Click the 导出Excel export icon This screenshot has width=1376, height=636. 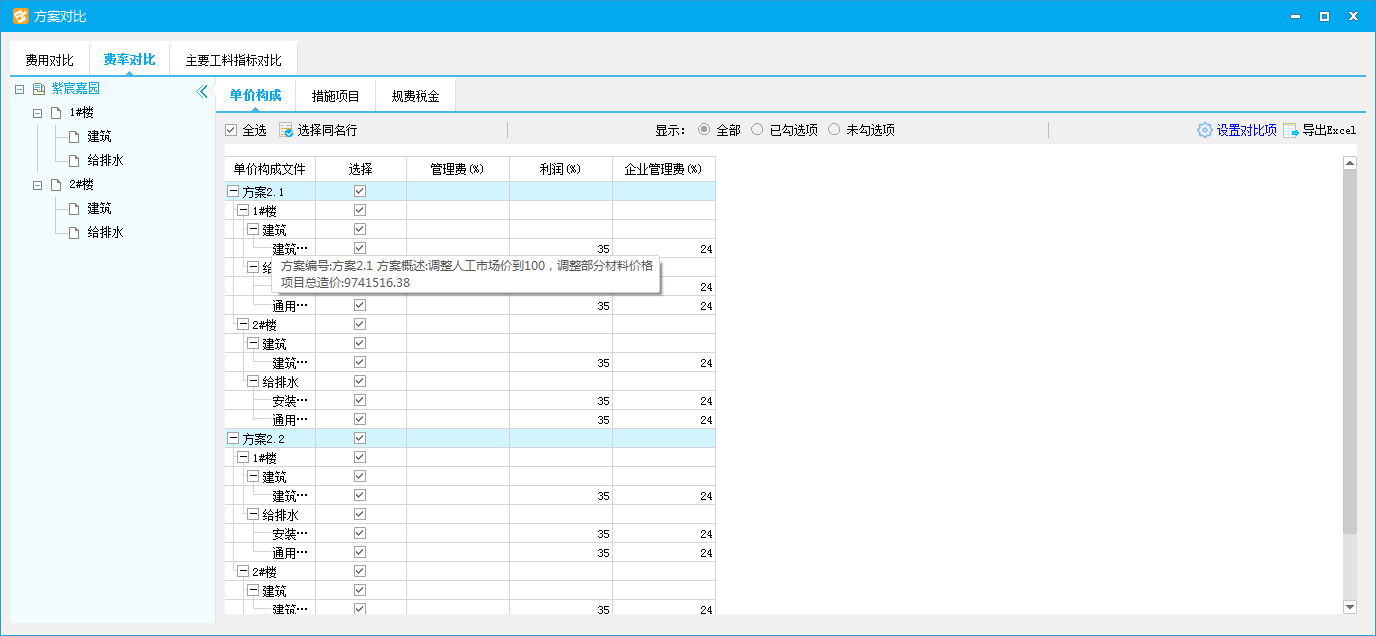[x=1290, y=130]
